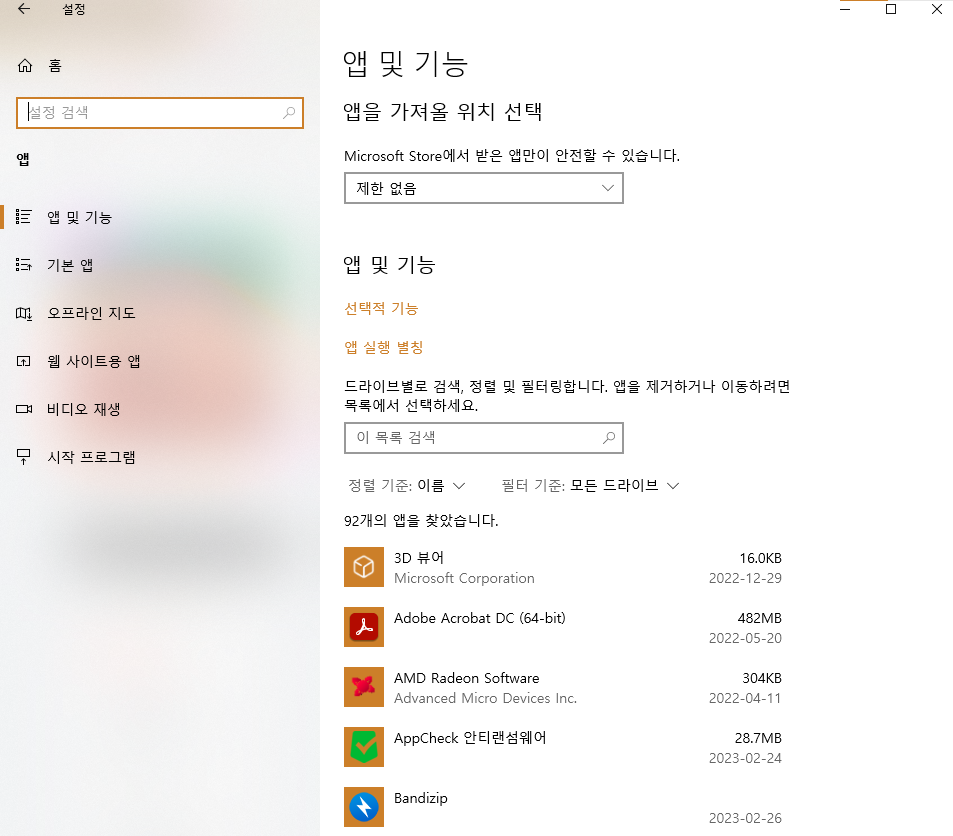Click the back arrow in Settings
The image size is (953, 836).
pyautogui.click(x=24, y=9)
